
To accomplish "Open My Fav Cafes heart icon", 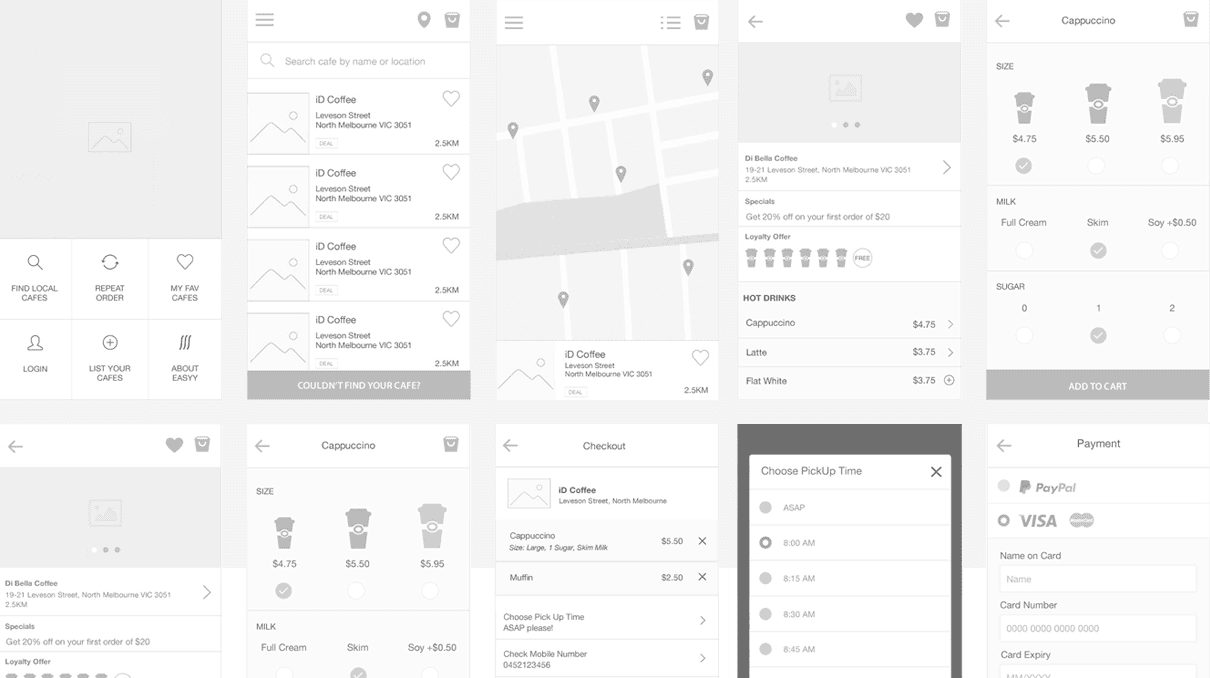I will coord(185,262).
